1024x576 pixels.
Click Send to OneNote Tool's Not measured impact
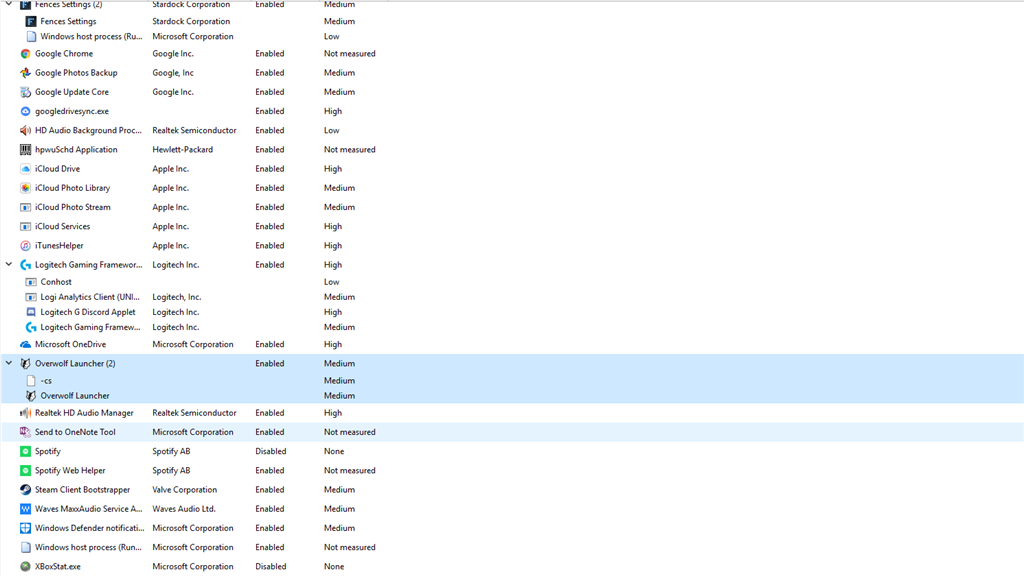349,432
